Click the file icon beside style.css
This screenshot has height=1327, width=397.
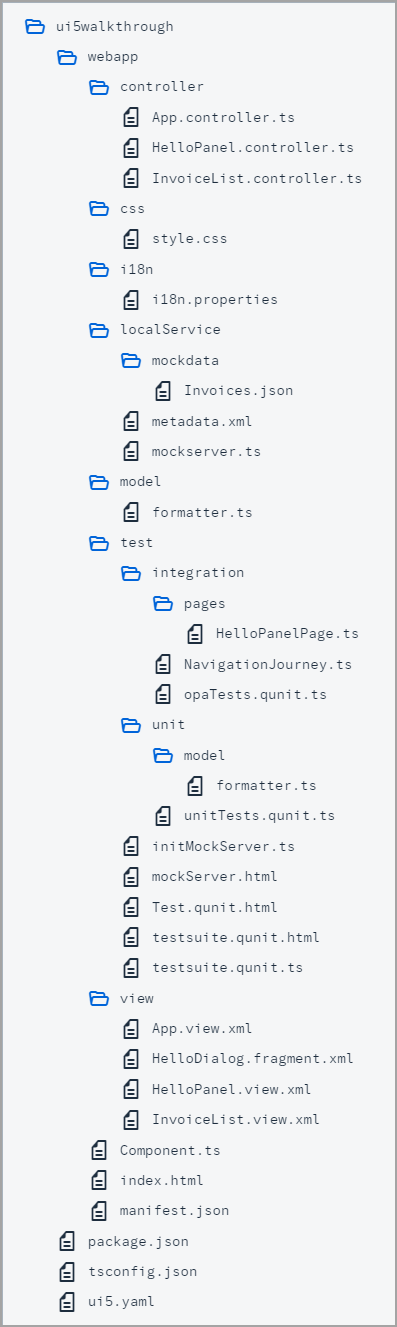click(x=131, y=239)
